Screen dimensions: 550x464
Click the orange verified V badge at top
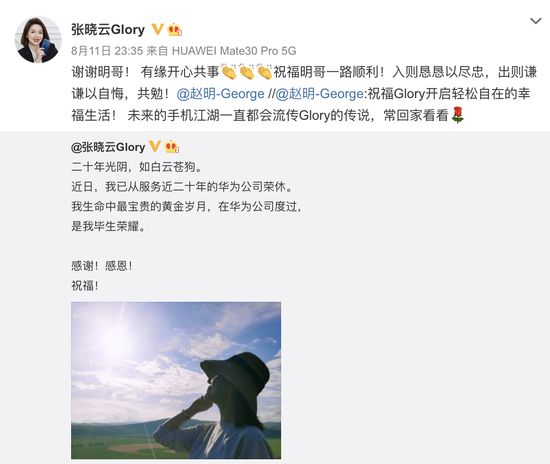pyautogui.click(x=157, y=29)
